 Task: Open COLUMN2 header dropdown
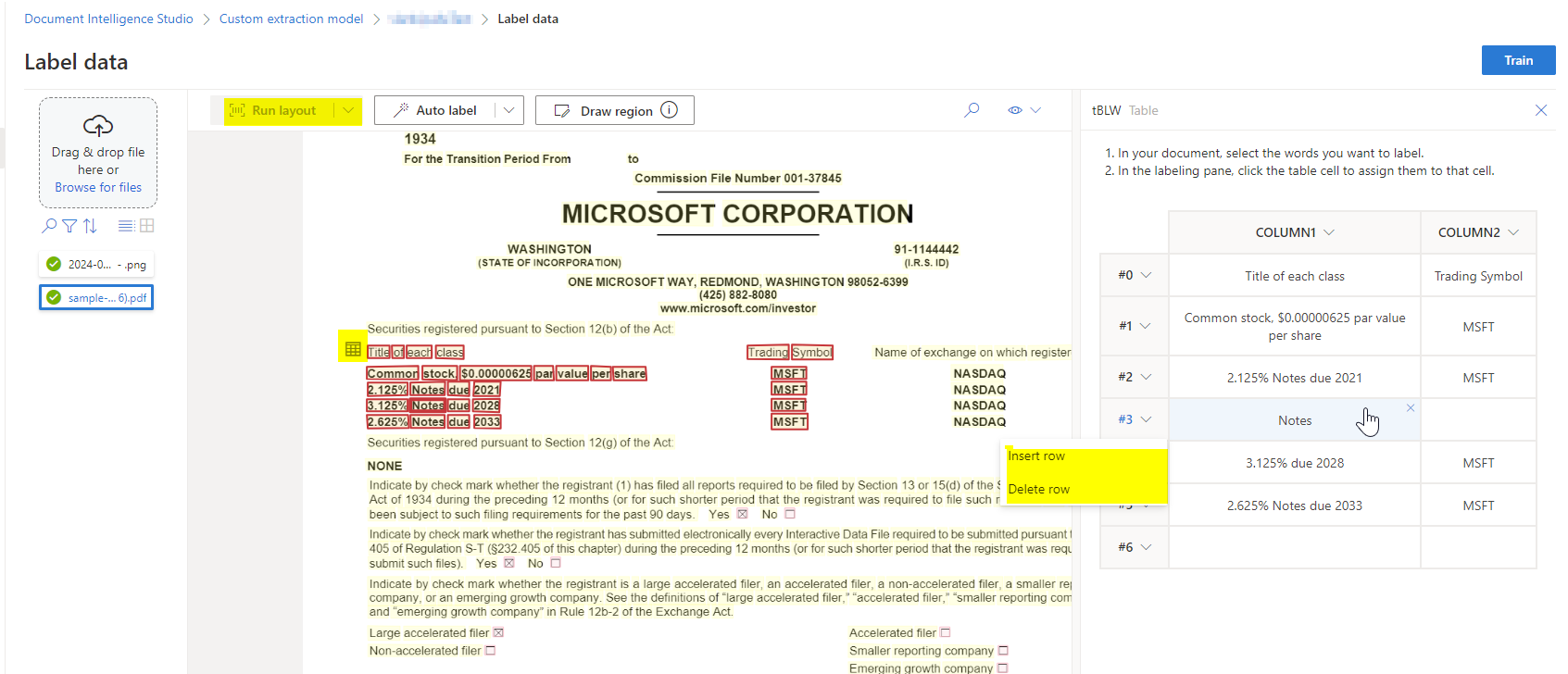coord(1513,232)
